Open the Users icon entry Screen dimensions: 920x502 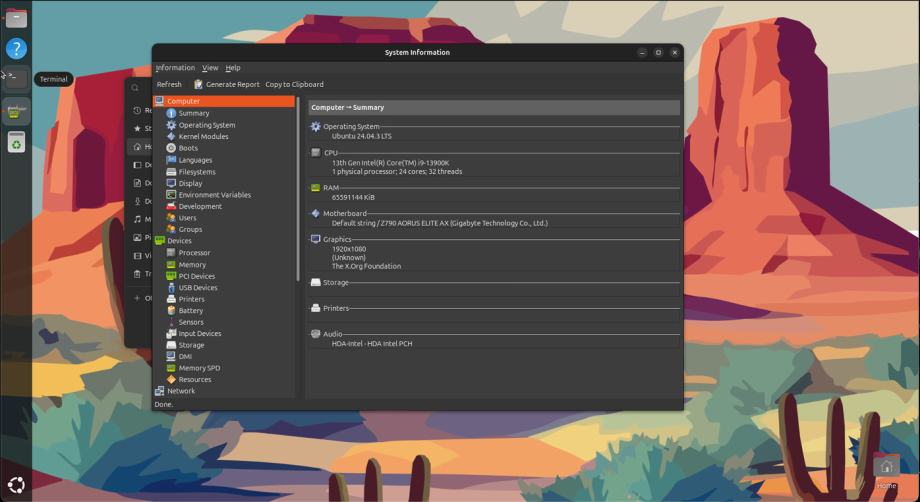[x=171, y=218]
